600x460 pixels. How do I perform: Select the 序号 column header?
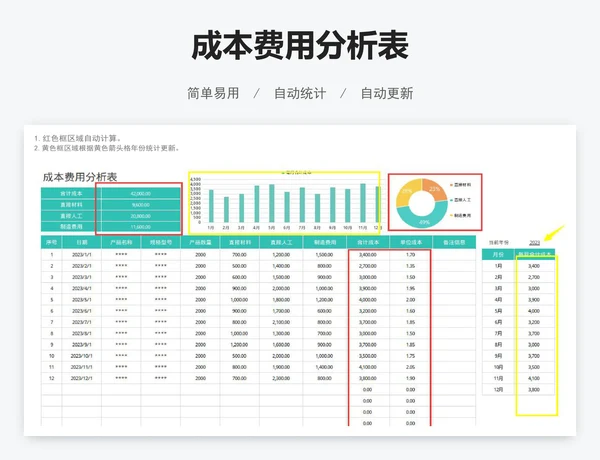coord(51,242)
